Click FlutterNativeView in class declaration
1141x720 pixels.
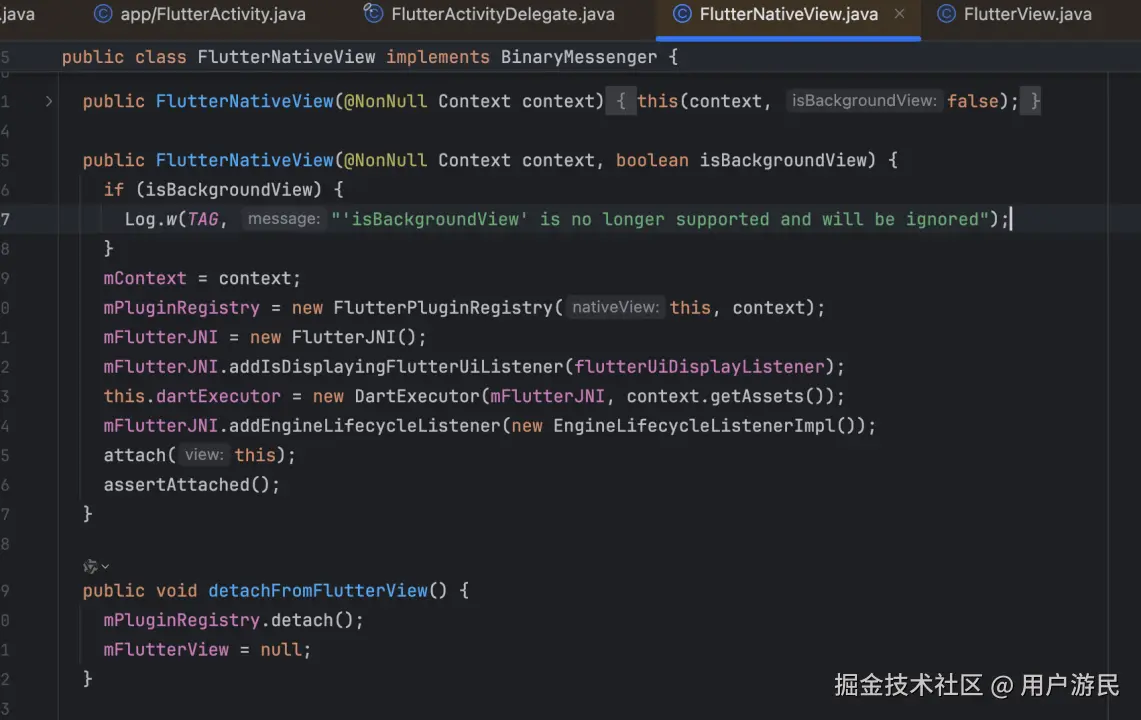[x=286, y=57]
